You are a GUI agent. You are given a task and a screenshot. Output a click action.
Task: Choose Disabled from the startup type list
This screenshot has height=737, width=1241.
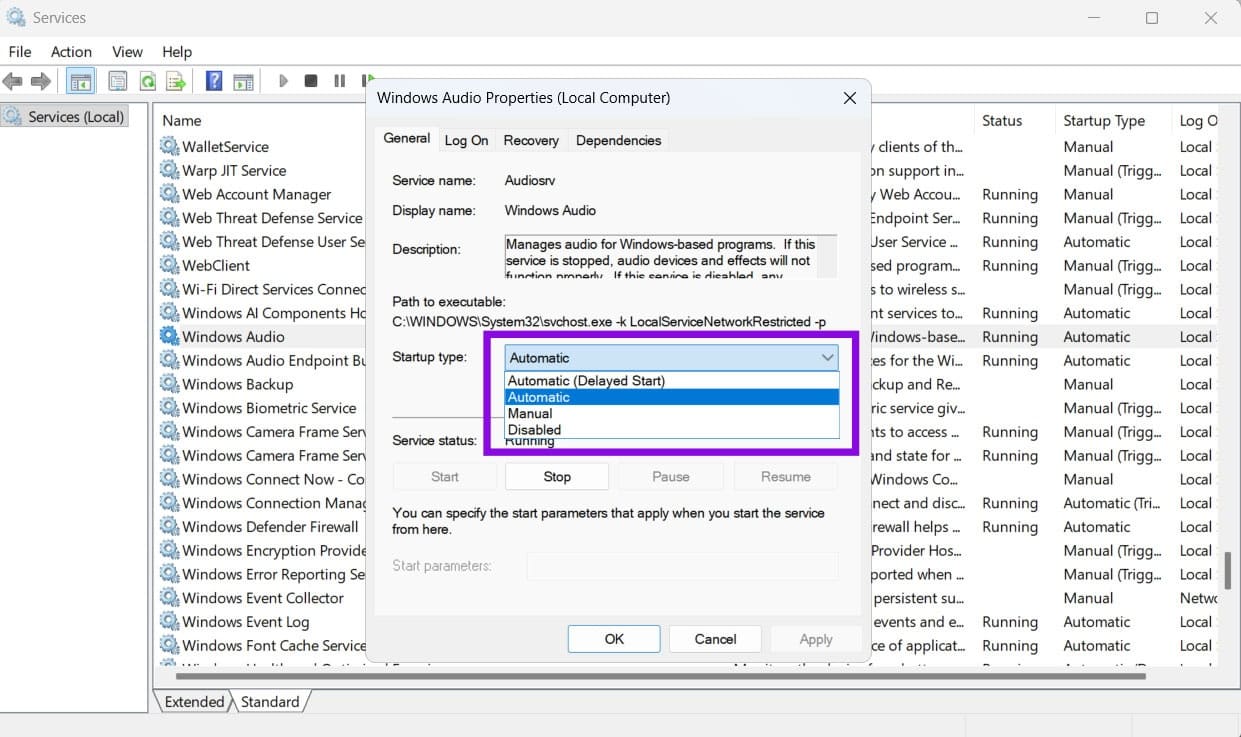pyautogui.click(x=671, y=430)
